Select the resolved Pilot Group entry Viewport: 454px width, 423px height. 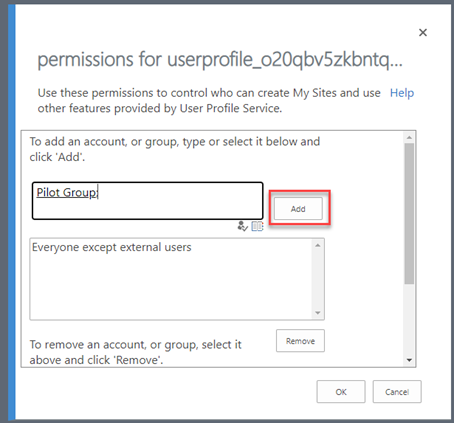pos(66,193)
